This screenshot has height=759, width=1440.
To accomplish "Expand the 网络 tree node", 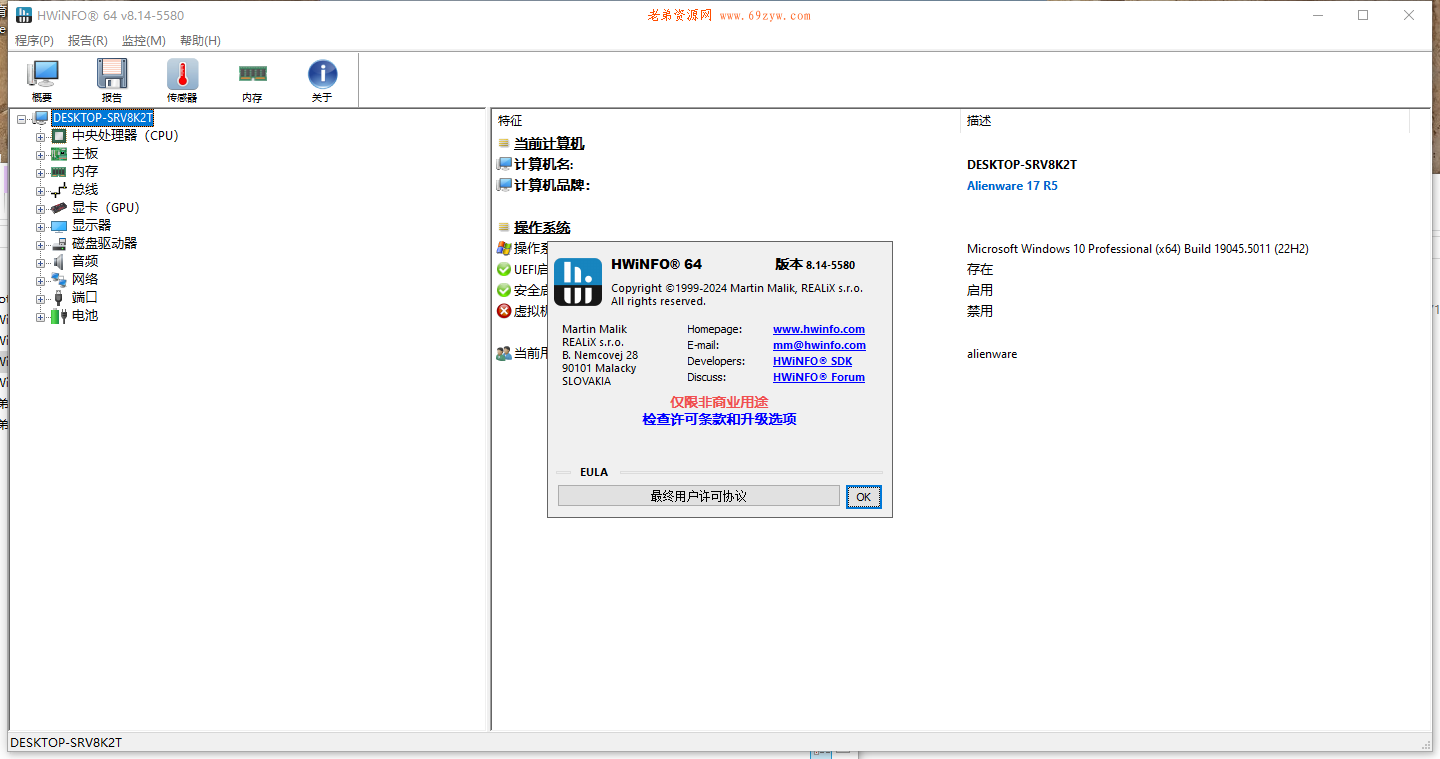I will click(41, 281).
